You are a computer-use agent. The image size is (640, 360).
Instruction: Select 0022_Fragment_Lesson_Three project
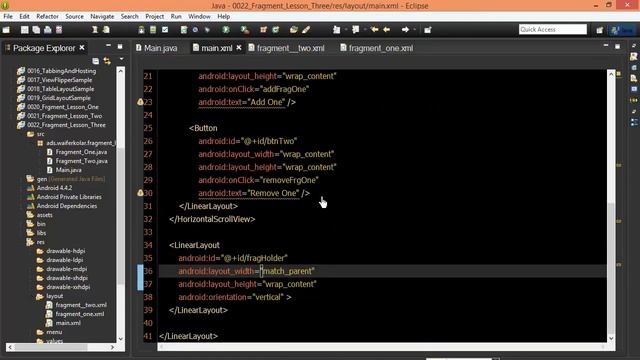click(66, 125)
